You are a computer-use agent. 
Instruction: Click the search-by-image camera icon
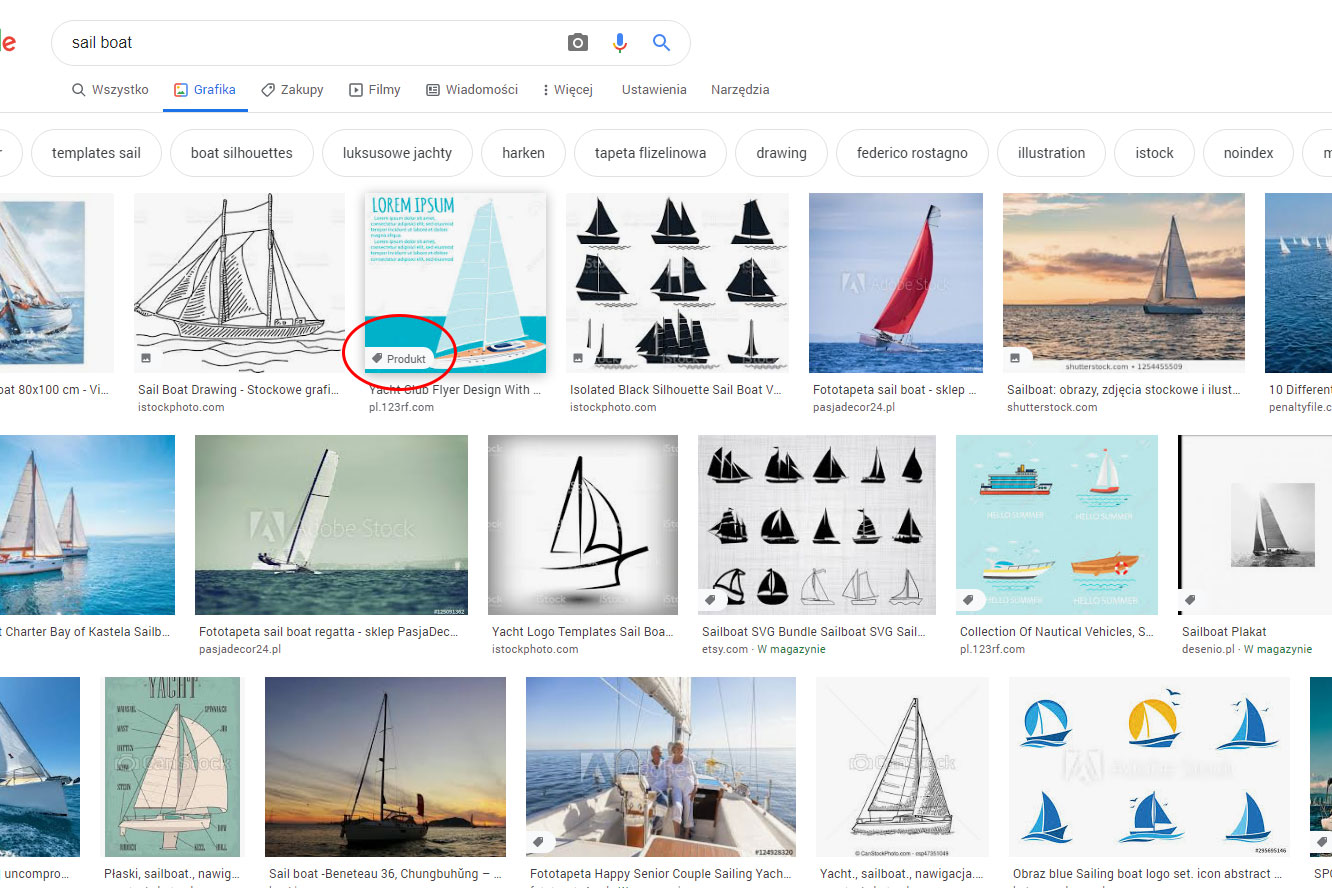click(577, 42)
